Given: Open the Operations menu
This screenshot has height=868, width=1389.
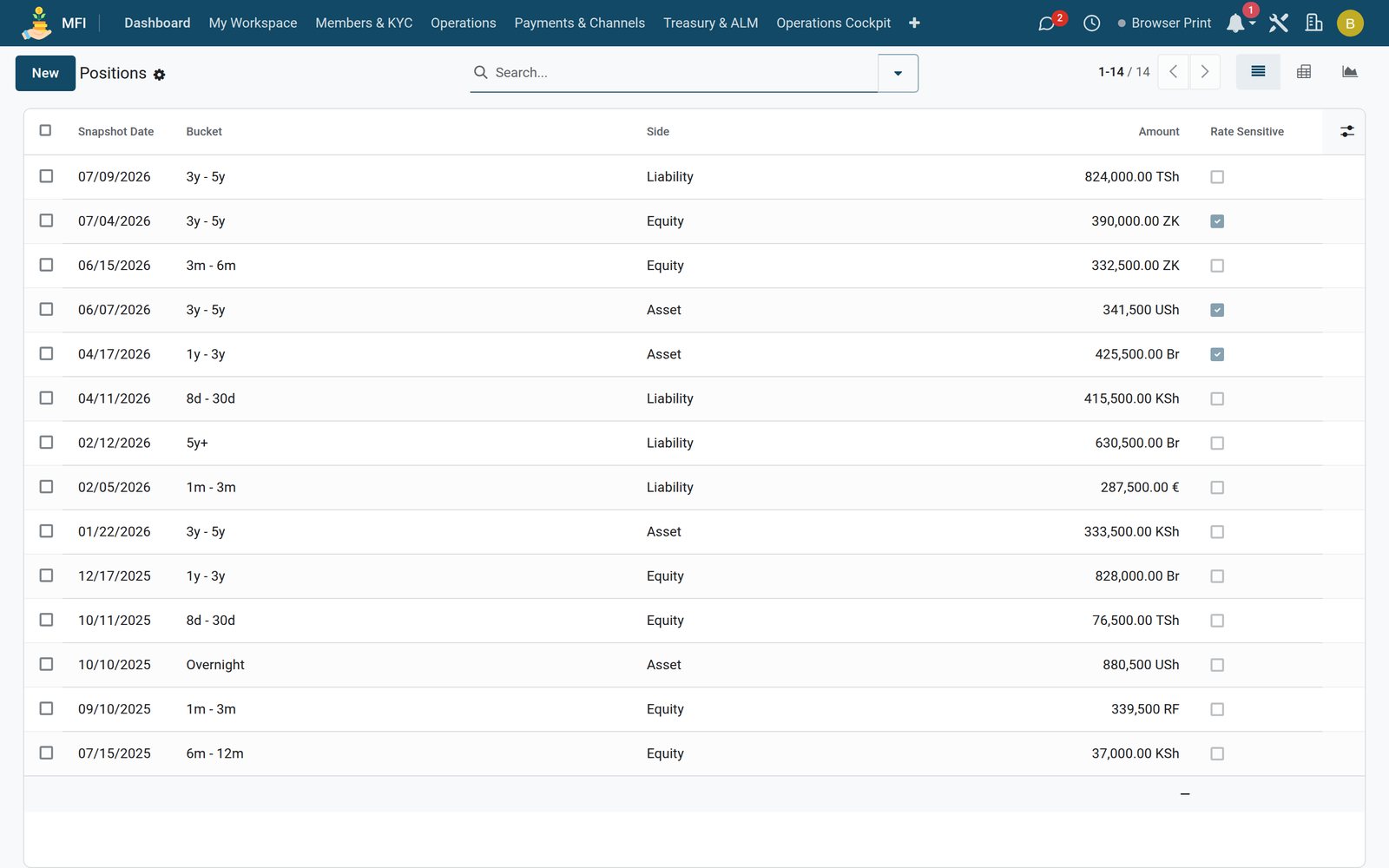Looking at the screenshot, I should coord(464,23).
